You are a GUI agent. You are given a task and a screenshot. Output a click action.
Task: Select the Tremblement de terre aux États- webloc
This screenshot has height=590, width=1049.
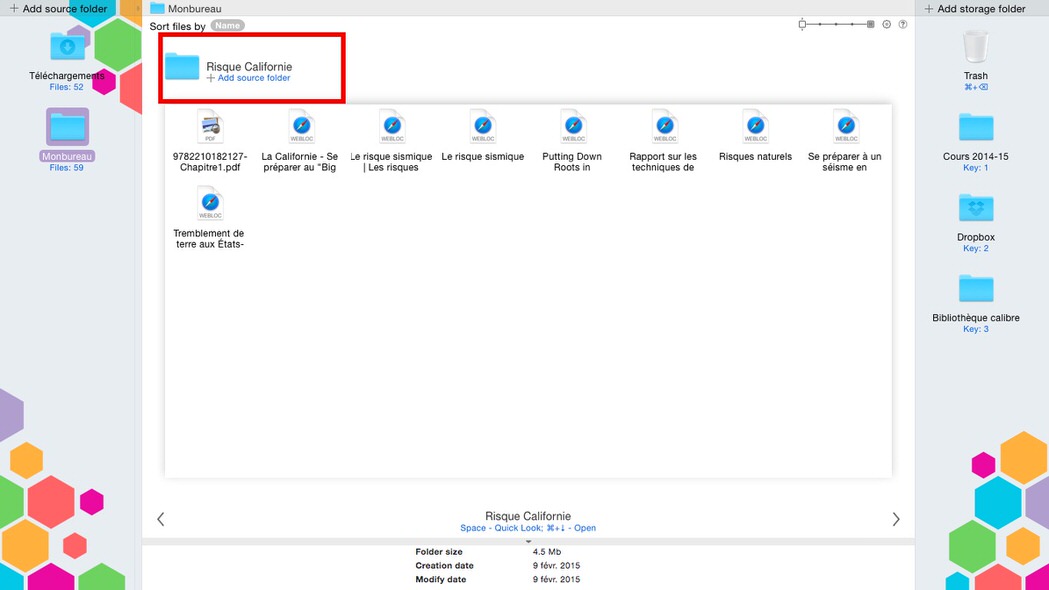point(209,218)
